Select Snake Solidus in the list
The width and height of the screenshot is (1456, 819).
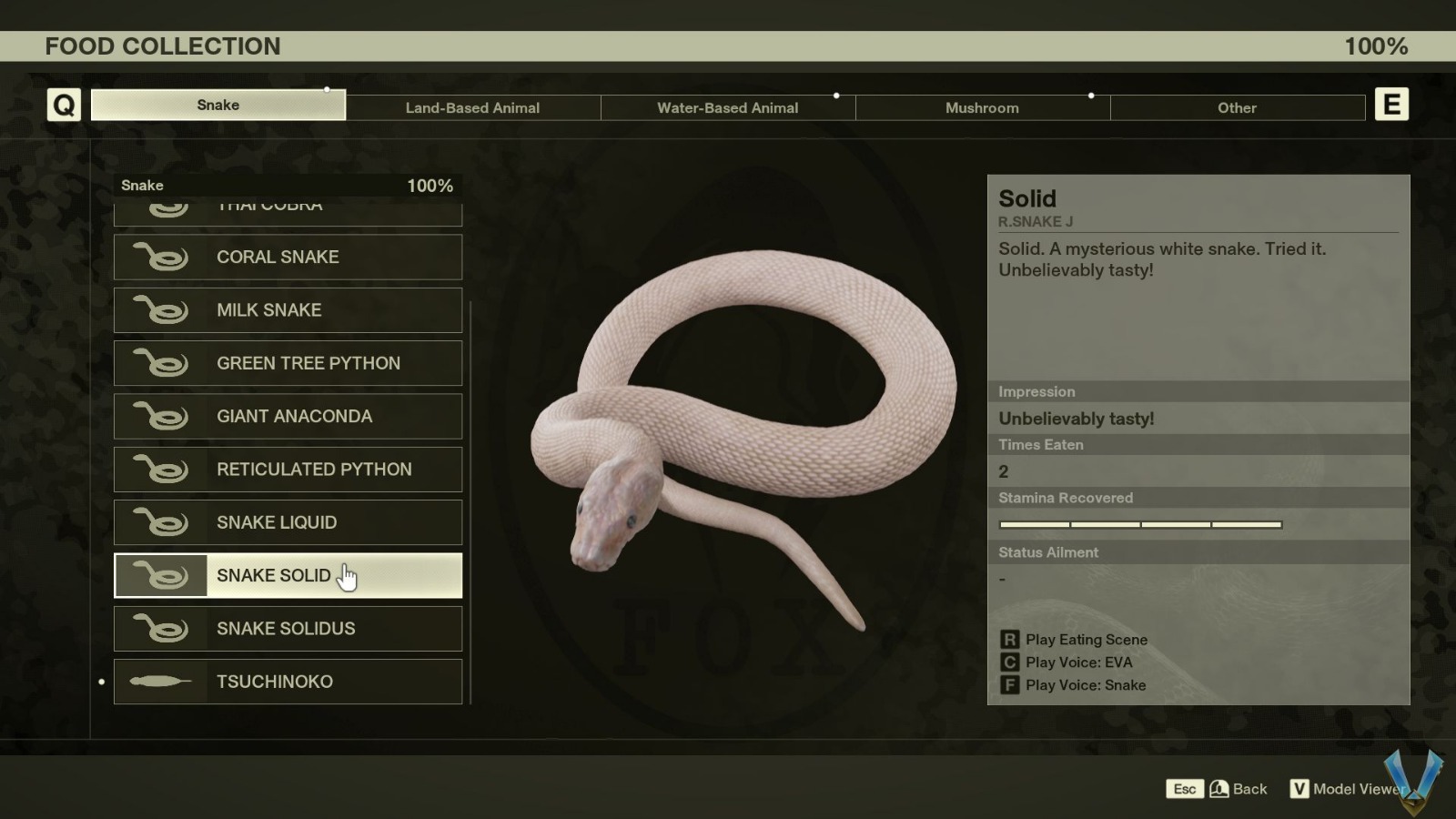pos(288,629)
